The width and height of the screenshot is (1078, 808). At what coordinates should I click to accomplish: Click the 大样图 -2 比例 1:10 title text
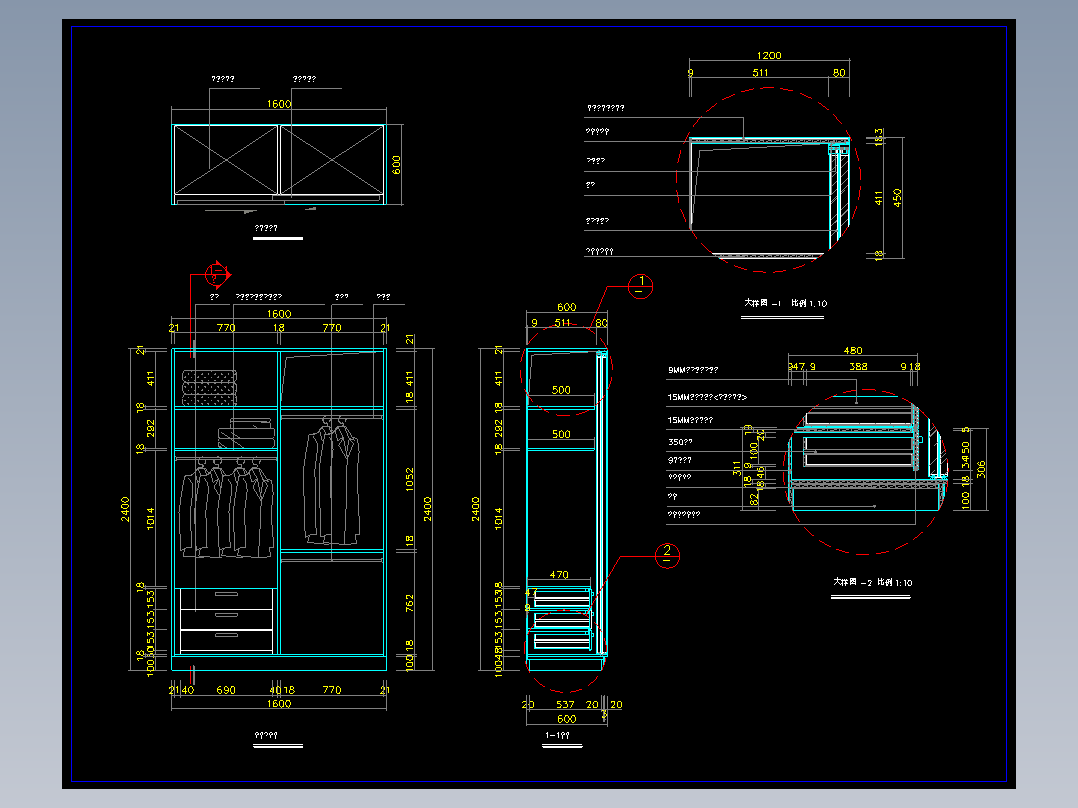(872, 582)
